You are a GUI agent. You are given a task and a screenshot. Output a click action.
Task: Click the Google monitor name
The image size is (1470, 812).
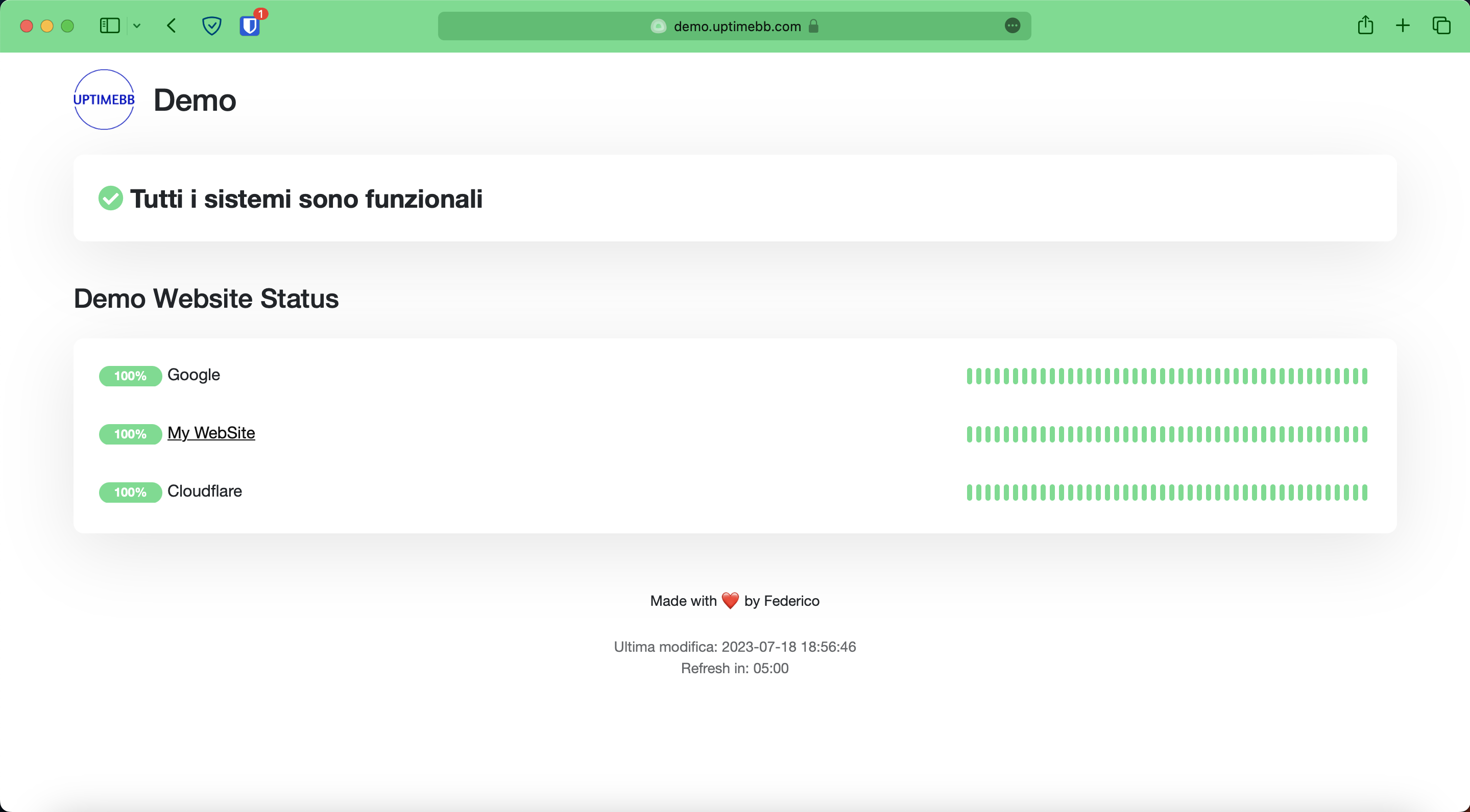(x=194, y=375)
